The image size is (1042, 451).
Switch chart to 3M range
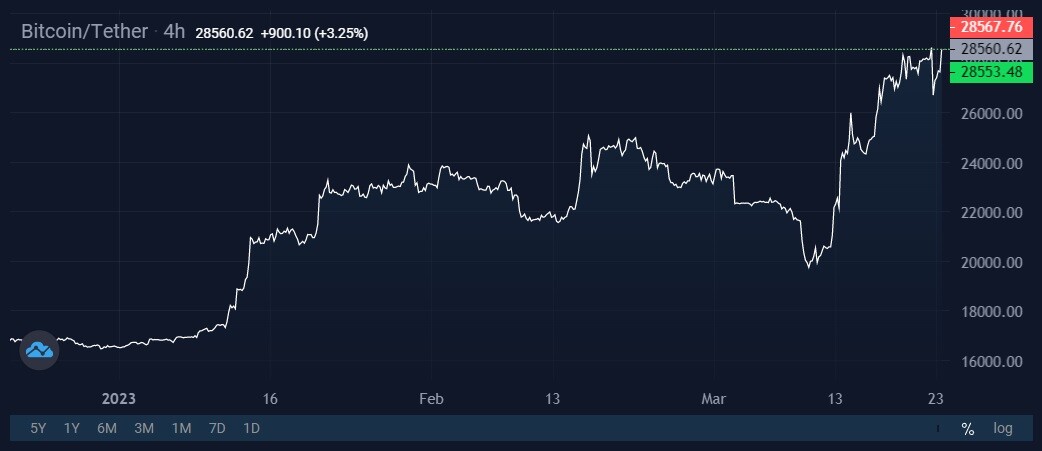[144, 428]
